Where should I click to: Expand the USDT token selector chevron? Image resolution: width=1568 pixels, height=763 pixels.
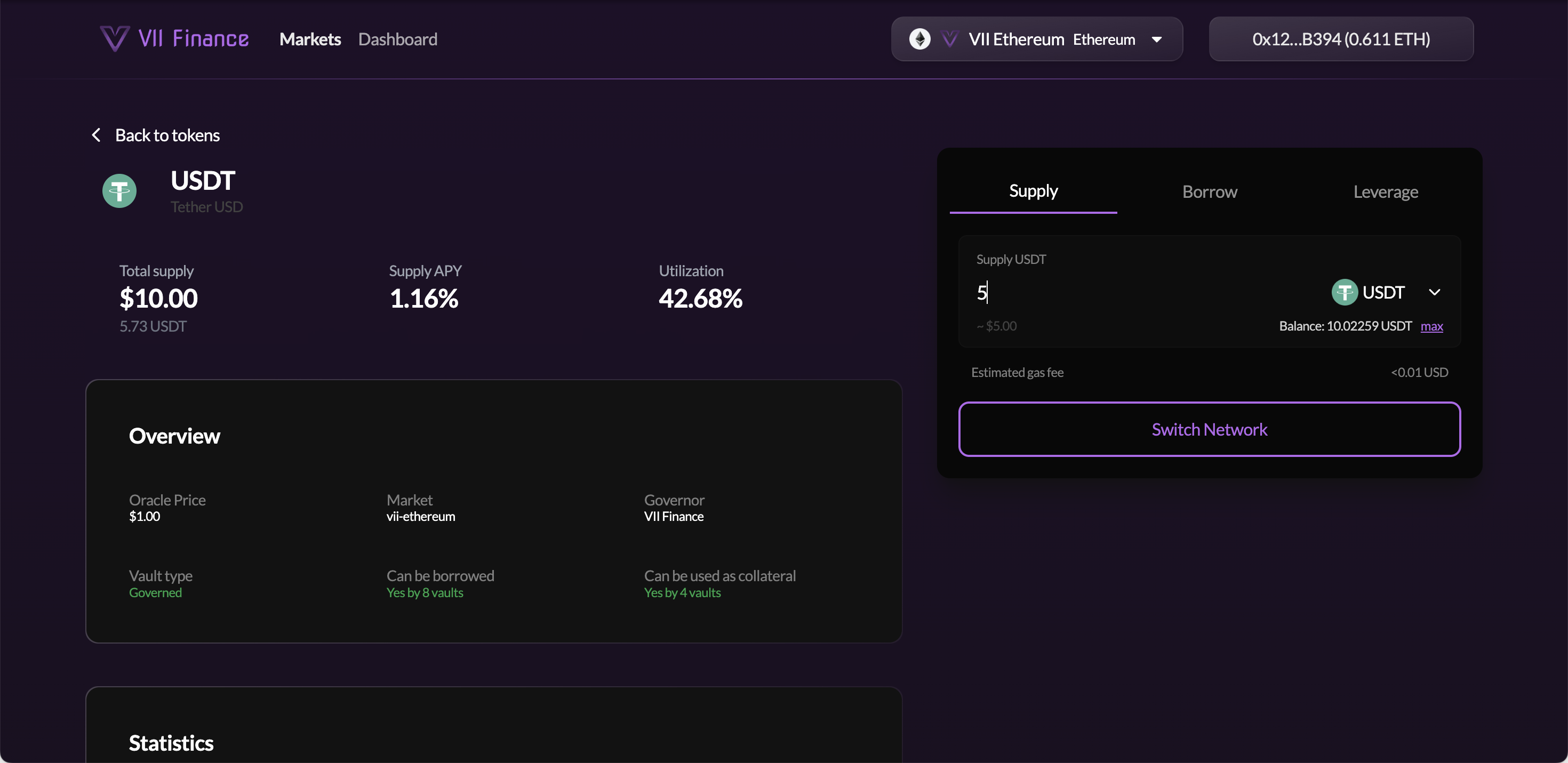pyautogui.click(x=1435, y=292)
